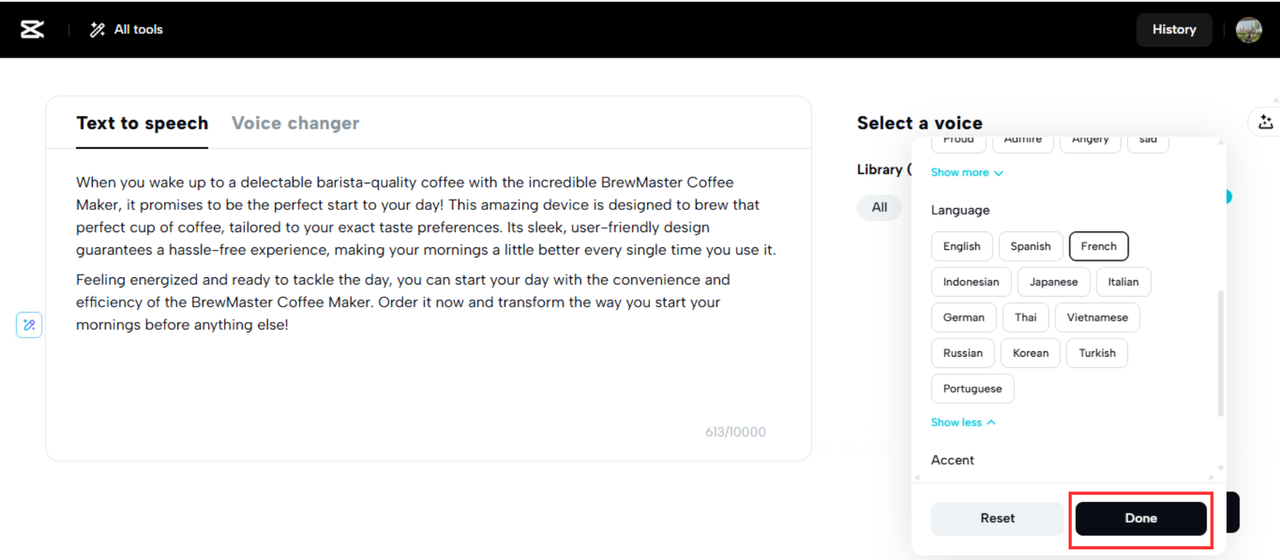The image size is (1280, 560).
Task: Open the user profile avatar
Action: coord(1248,29)
